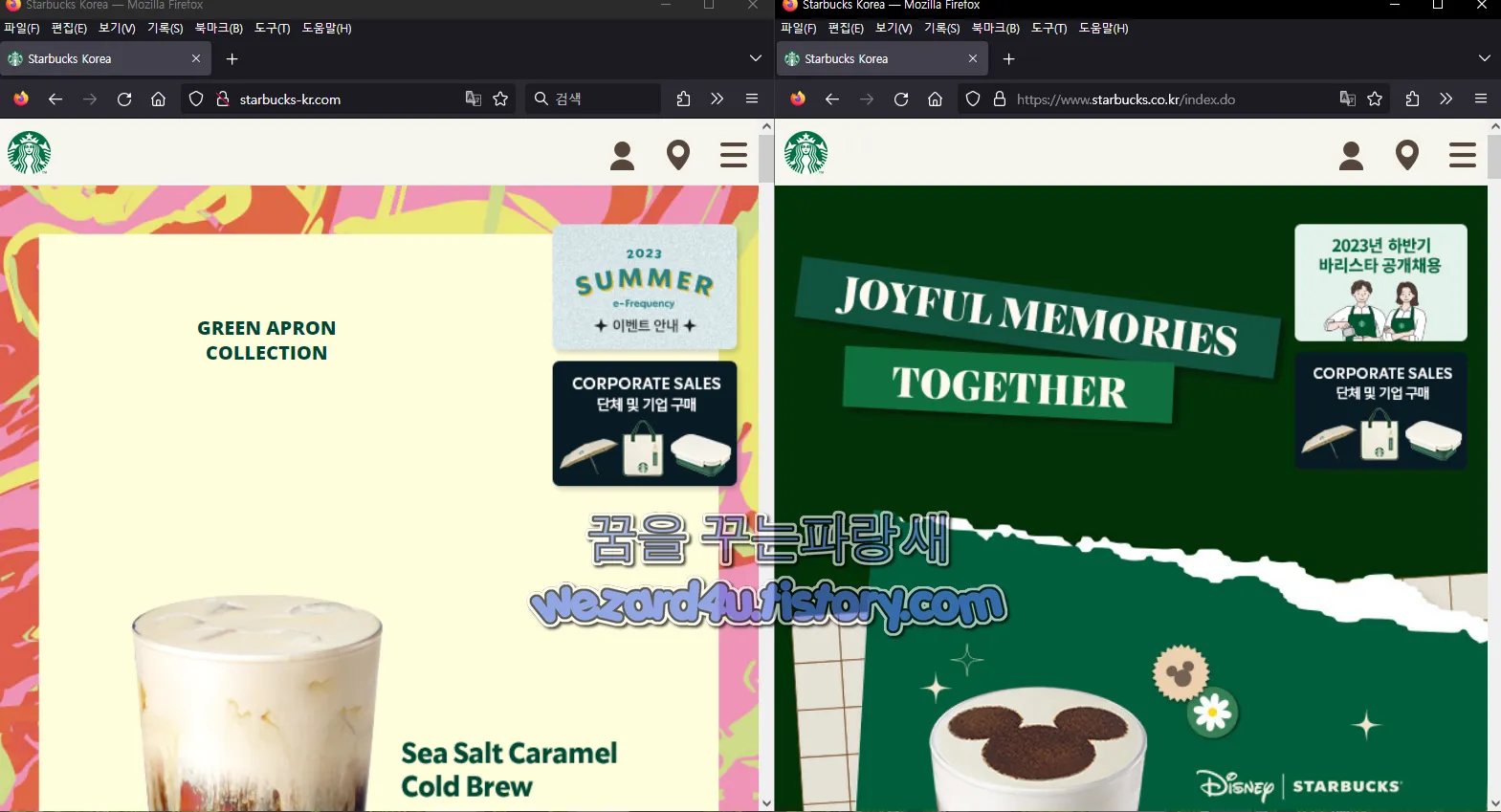Select Starbucks Korea tab in left window
This screenshot has height=812, width=1501.
pos(105,58)
